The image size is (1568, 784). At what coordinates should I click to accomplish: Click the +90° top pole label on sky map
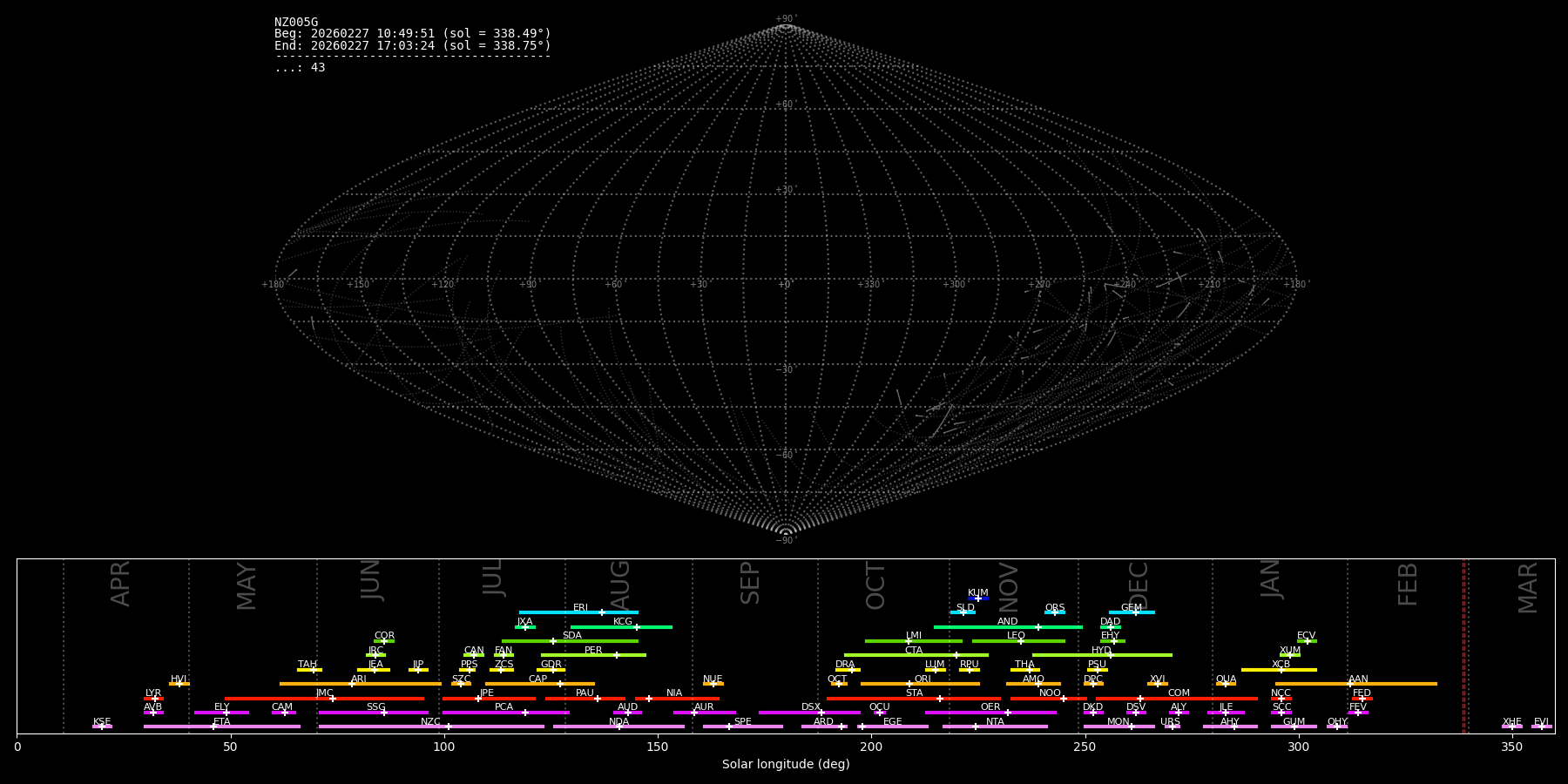(x=786, y=19)
